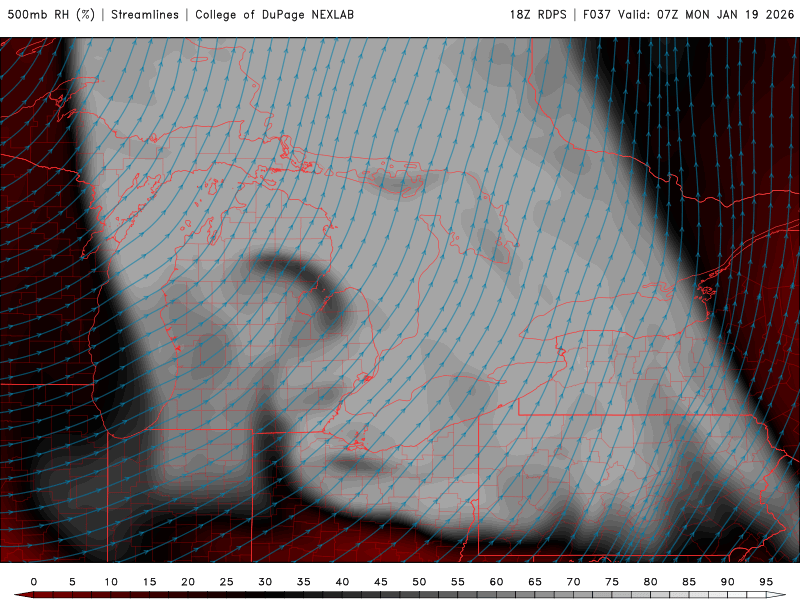The image size is (800, 600).
Task: Click the colorbar value label 25
Action: pyautogui.click(x=227, y=582)
